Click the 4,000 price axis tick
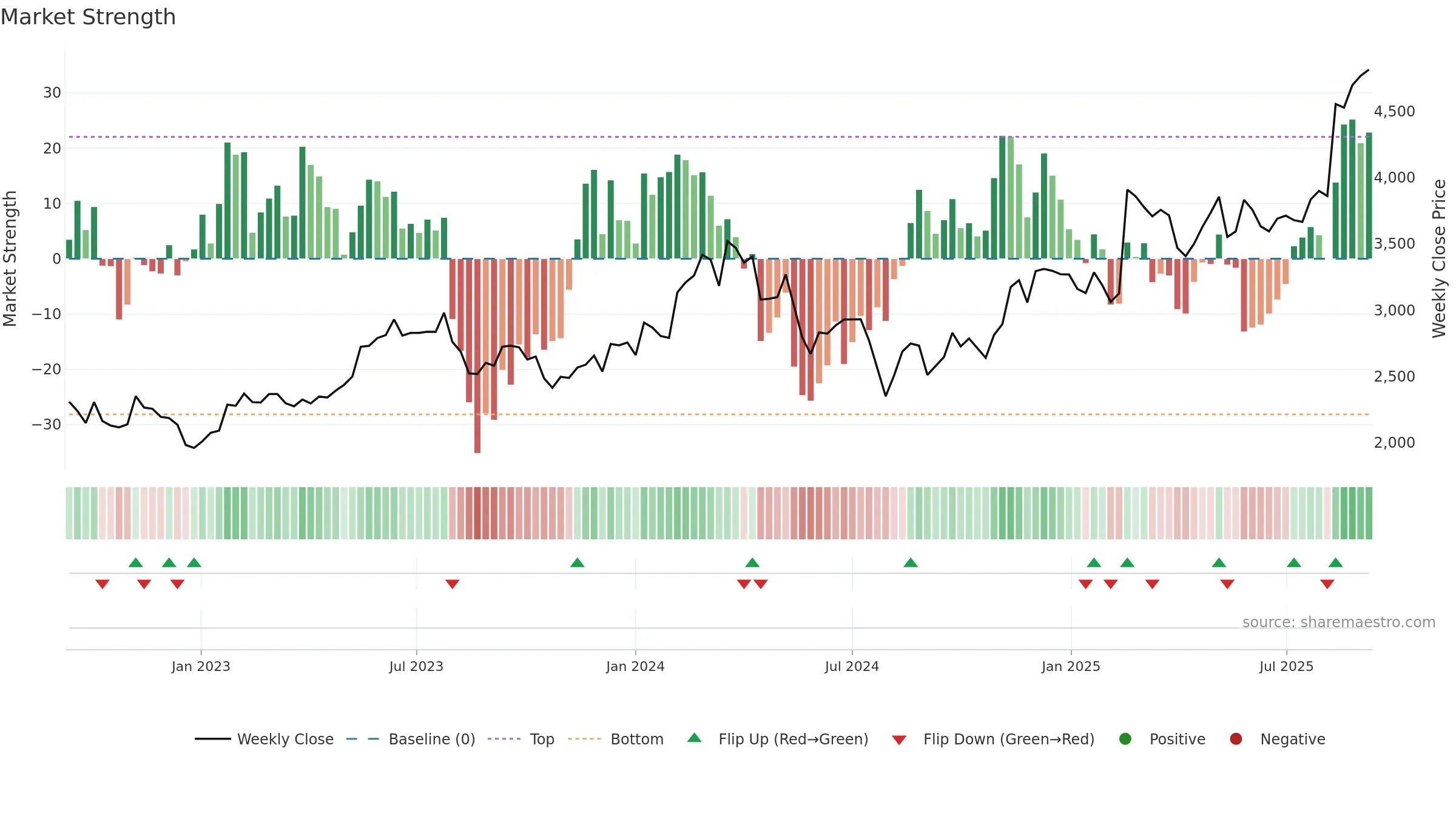This screenshot has height=819, width=1456. click(1394, 177)
